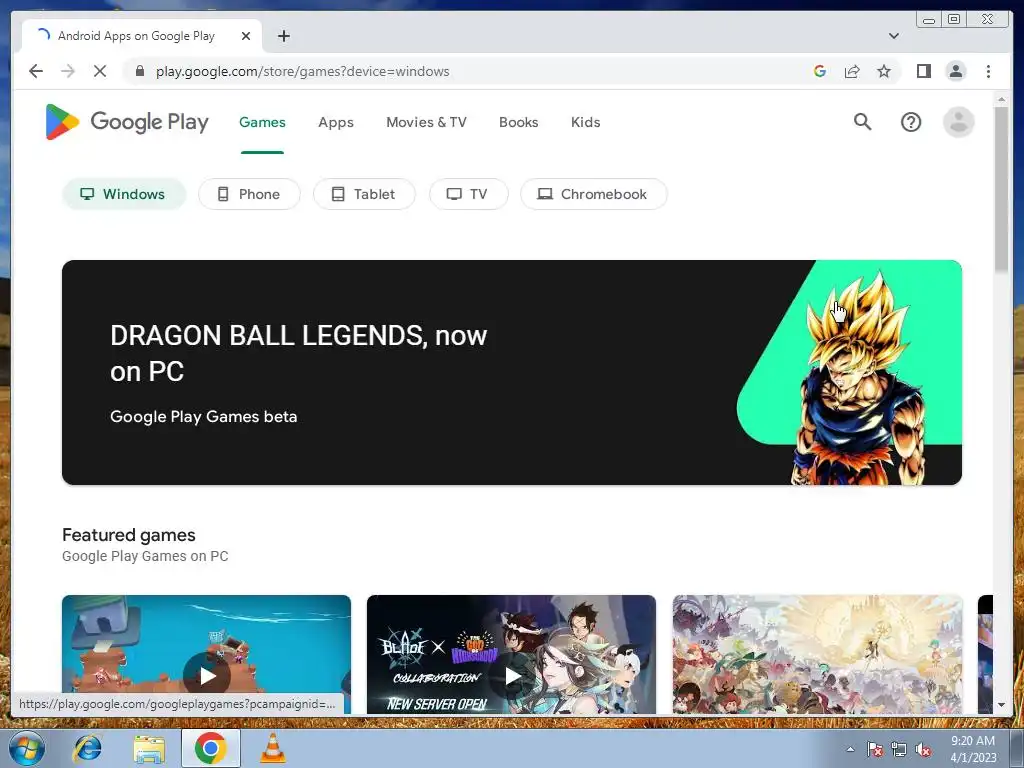This screenshot has height=768, width=1024.
Task: Select the TV device filter chip
Action: coord(468,194)
